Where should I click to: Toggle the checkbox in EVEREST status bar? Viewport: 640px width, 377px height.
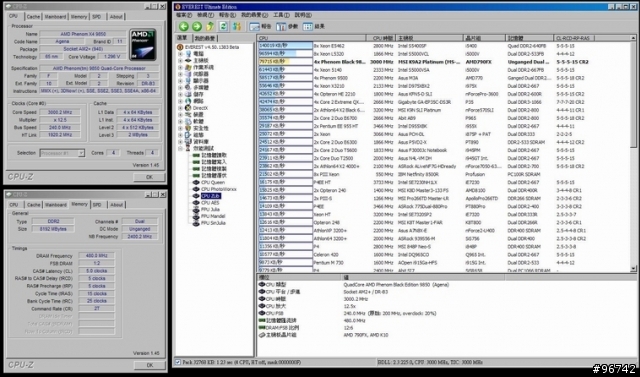(x=178, y=362)
